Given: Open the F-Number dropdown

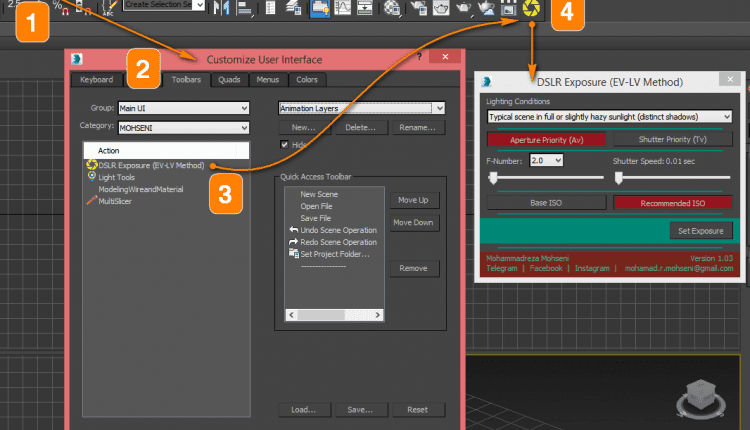Looking at the screenshot, I should 546,161.
